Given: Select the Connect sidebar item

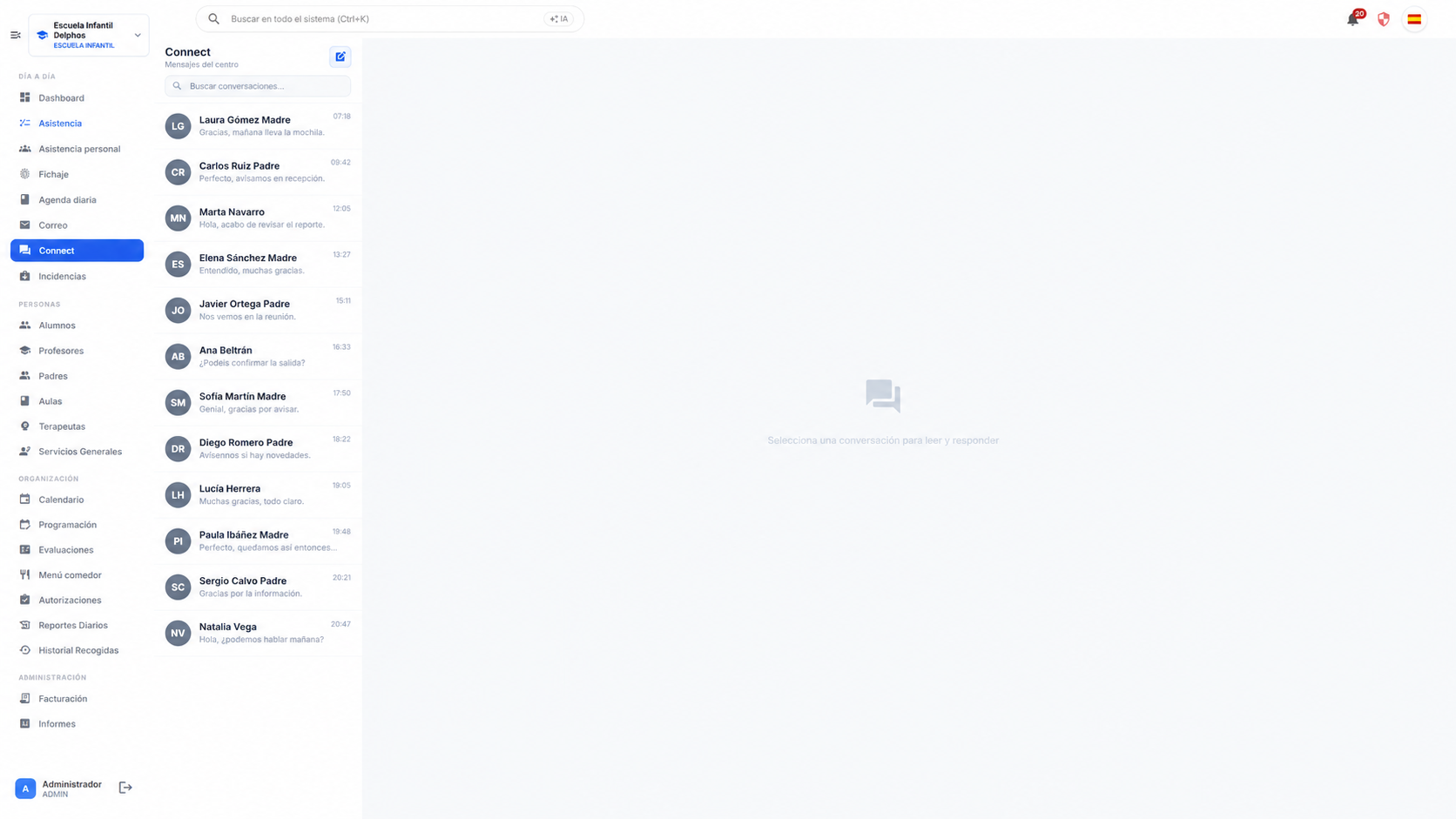Looking at the screenshot, I should click(77, 251).
